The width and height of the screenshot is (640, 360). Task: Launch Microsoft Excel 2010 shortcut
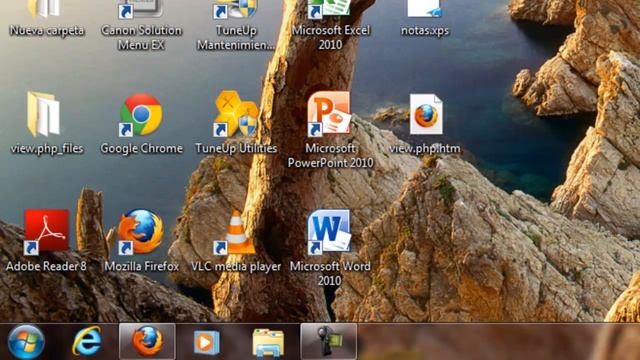click(x=330, y=9)
